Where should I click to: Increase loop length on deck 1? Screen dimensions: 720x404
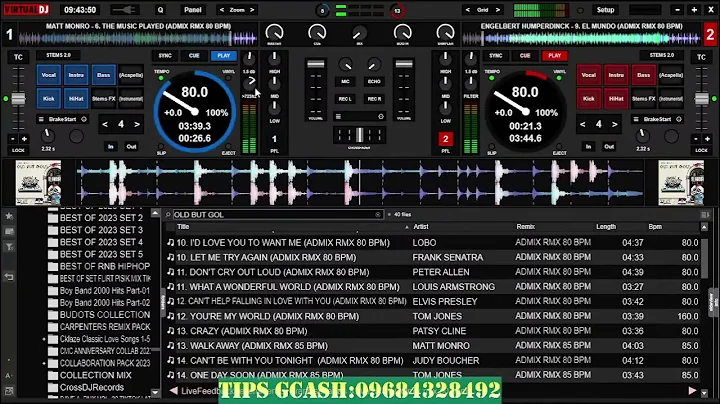(137, 124)
